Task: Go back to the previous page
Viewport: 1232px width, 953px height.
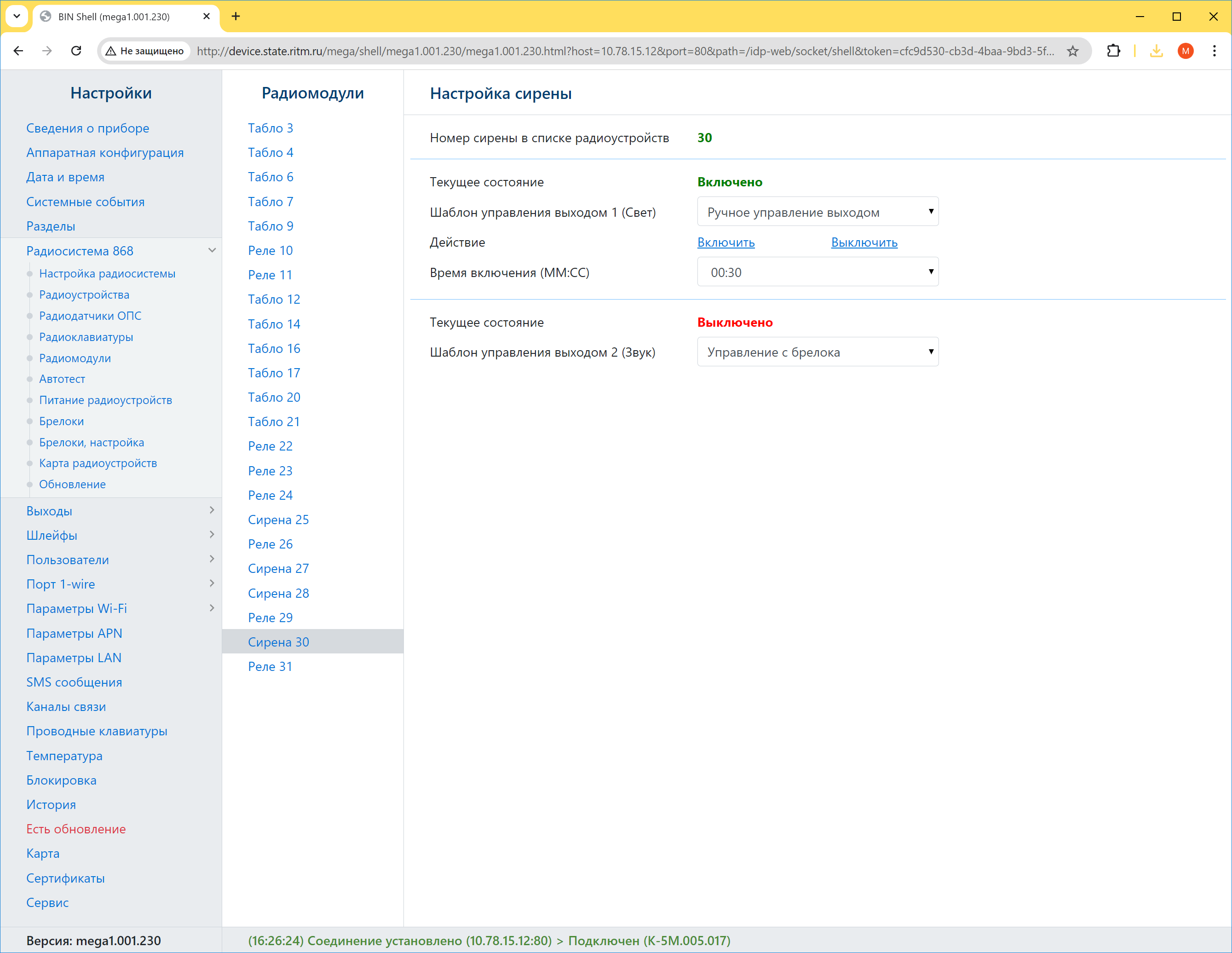Action: pos(18,51)
